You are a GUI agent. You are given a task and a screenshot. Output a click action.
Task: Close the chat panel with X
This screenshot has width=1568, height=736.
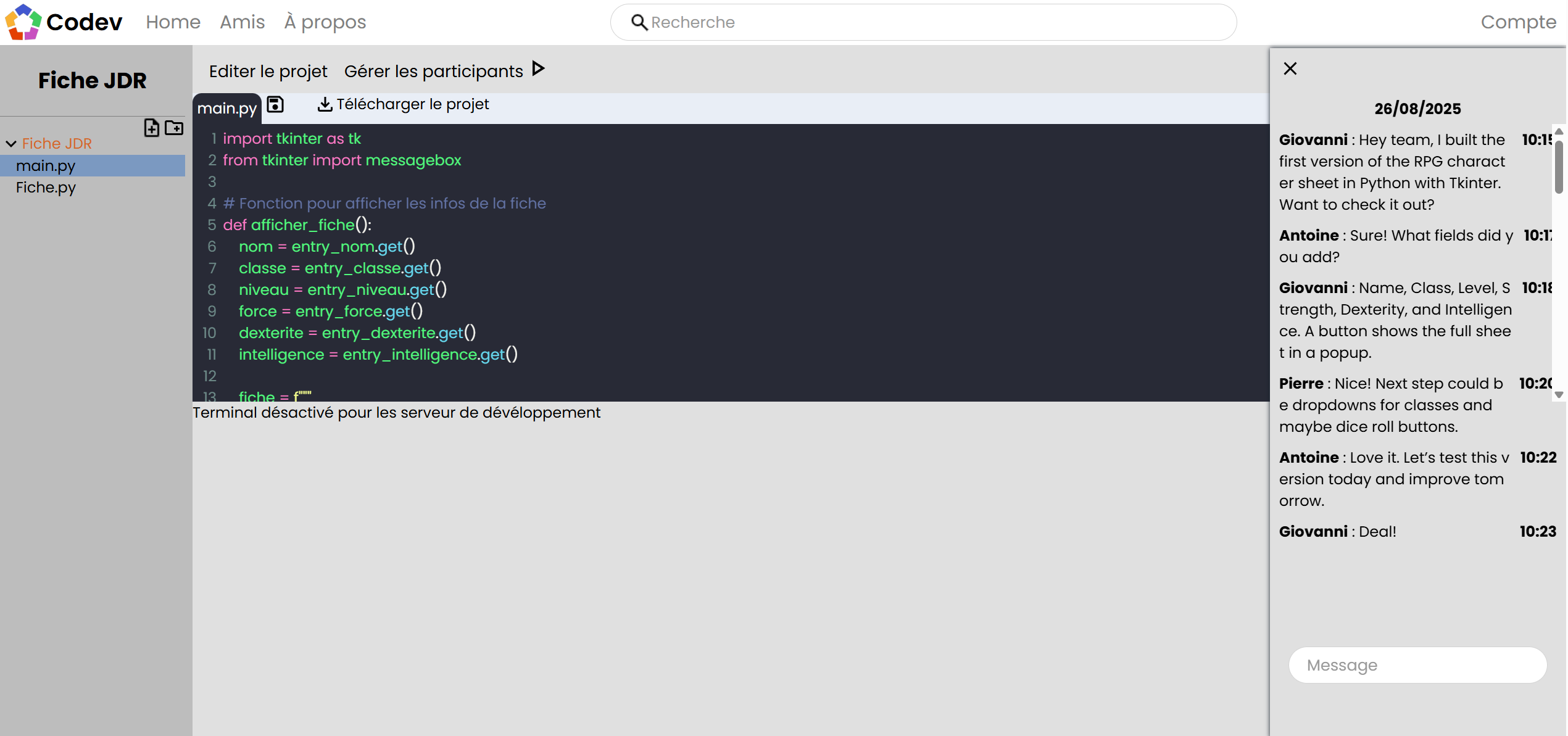pyautogui.click(x=1290, y=68)
